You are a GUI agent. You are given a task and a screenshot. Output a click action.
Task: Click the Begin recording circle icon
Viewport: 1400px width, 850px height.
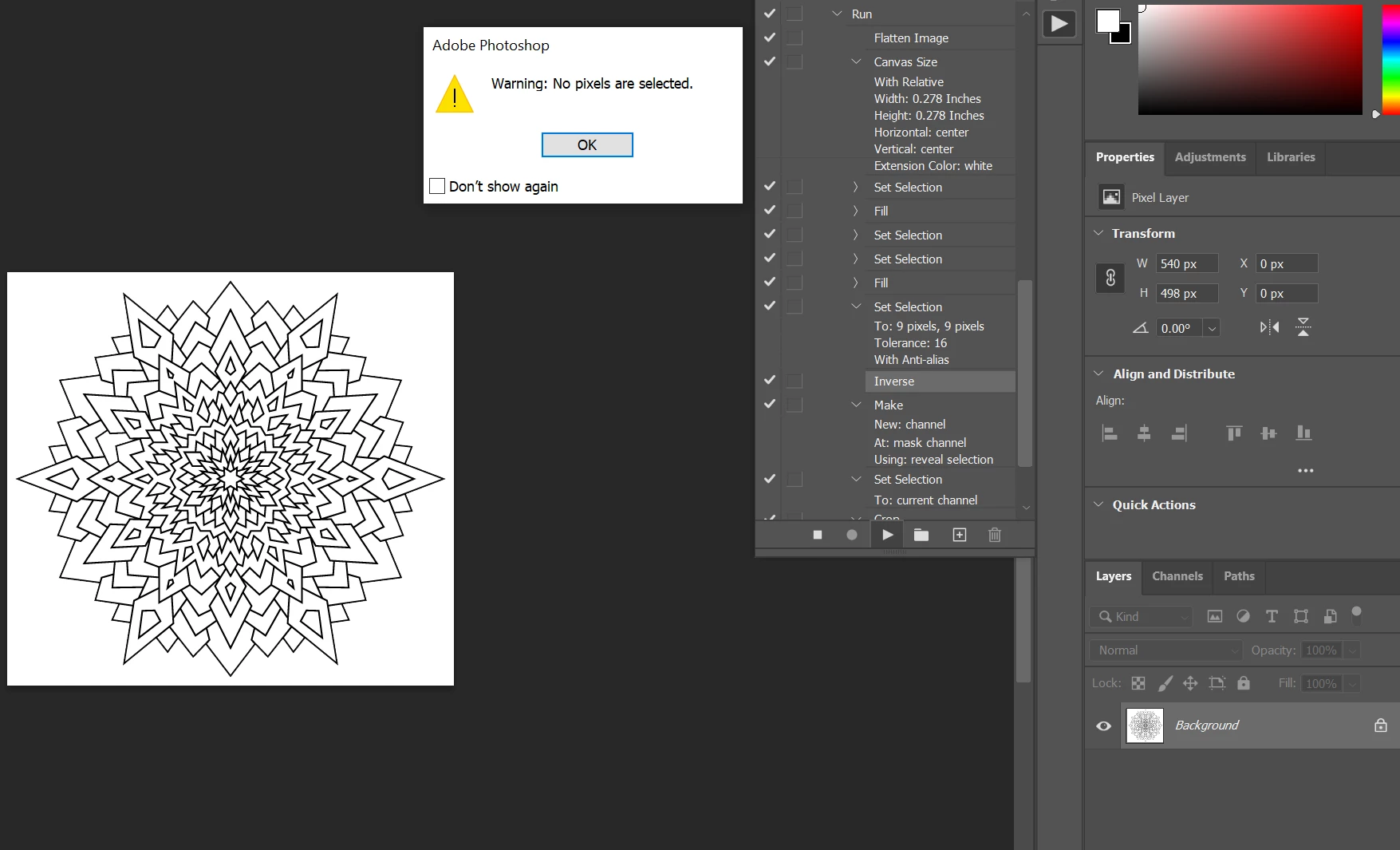click(x=852, y=535)
